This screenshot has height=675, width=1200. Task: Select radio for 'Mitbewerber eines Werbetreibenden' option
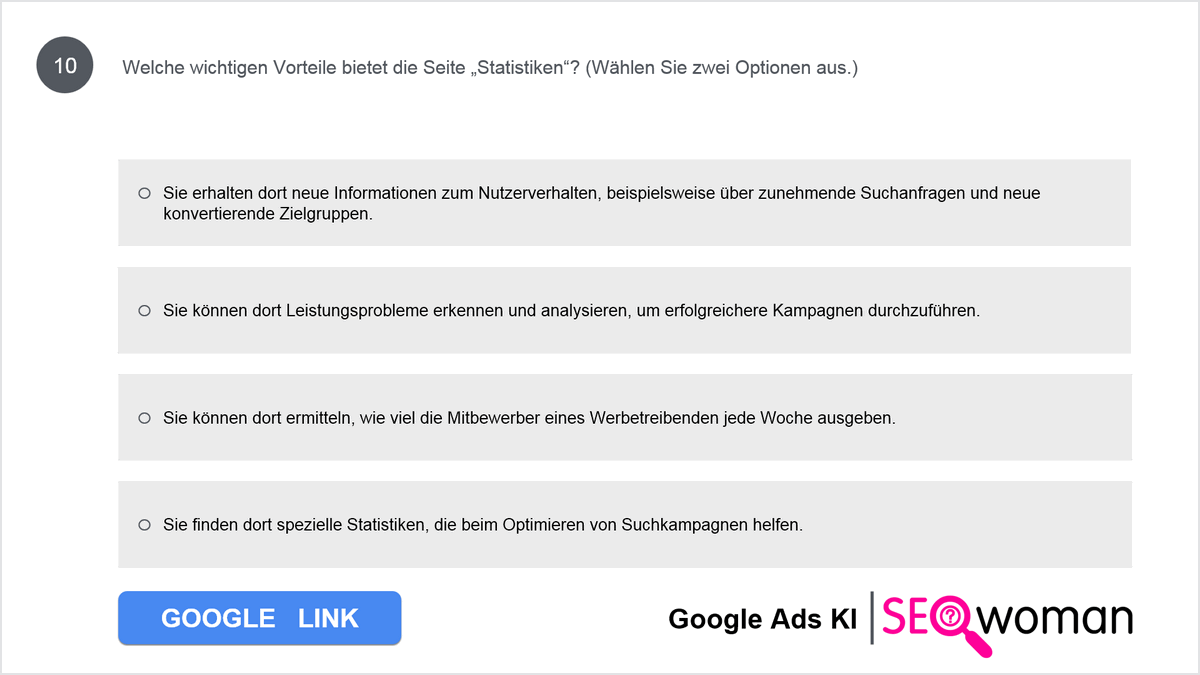pyautogui.click(x=144, y=417)
